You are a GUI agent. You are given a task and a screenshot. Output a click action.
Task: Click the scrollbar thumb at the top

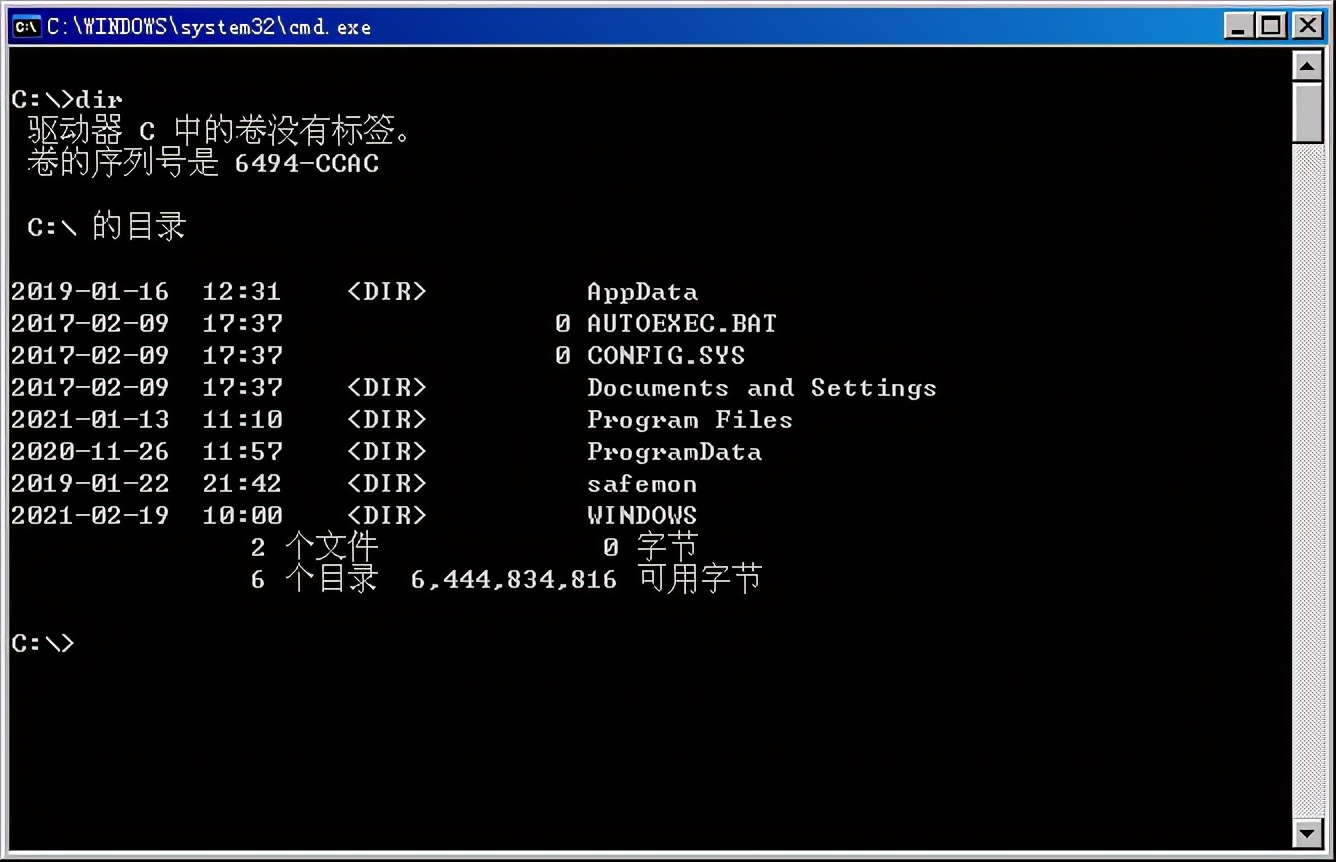[1308, 110]
